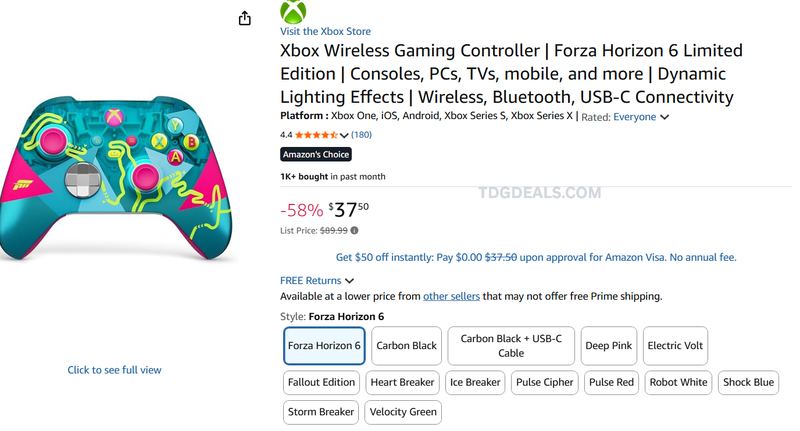Screen dimensions: 800x431
Task: Select the Carbon Black style option
Action: coord(407,346)
